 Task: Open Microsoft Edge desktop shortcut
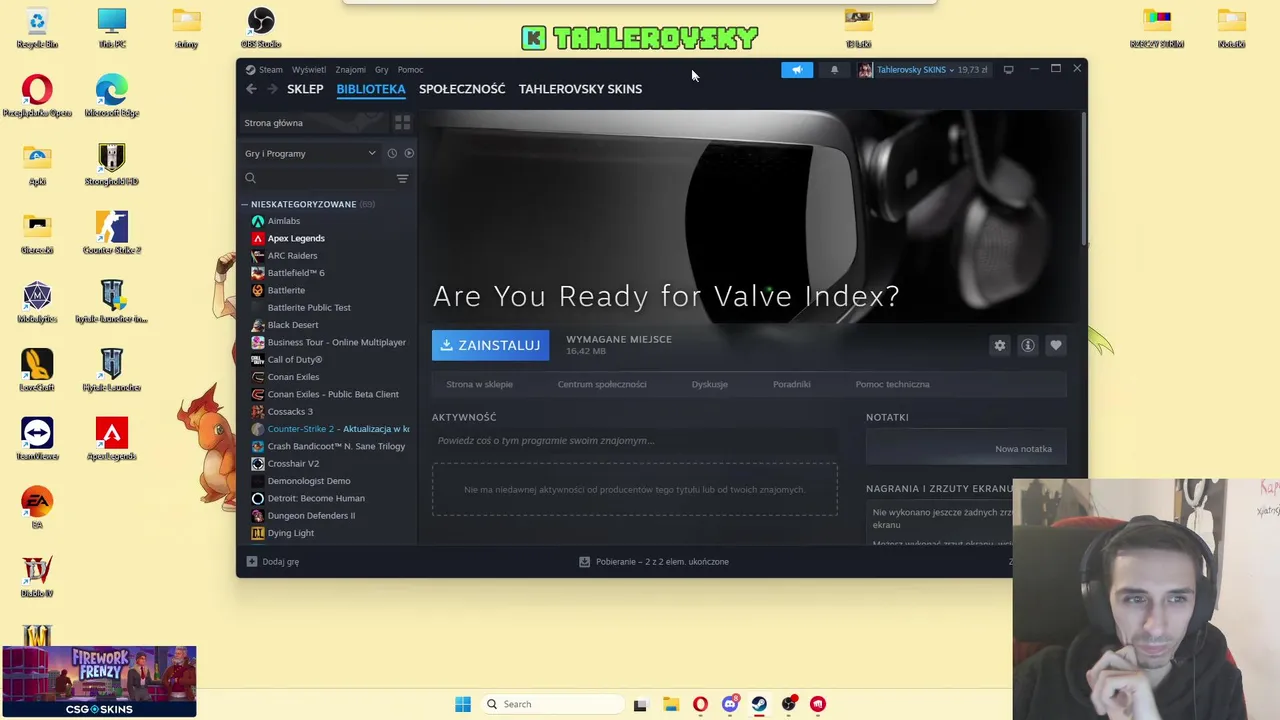(111, 96)
